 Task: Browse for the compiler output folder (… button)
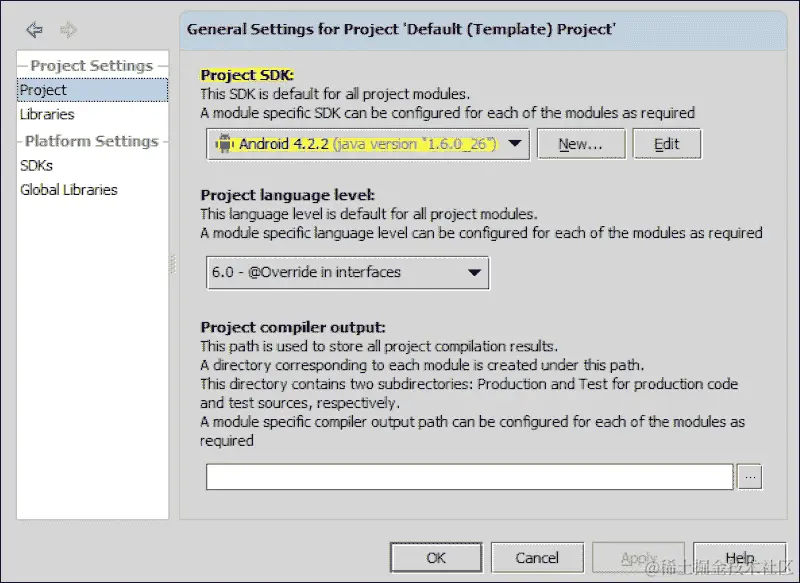[x=749, y=477]
